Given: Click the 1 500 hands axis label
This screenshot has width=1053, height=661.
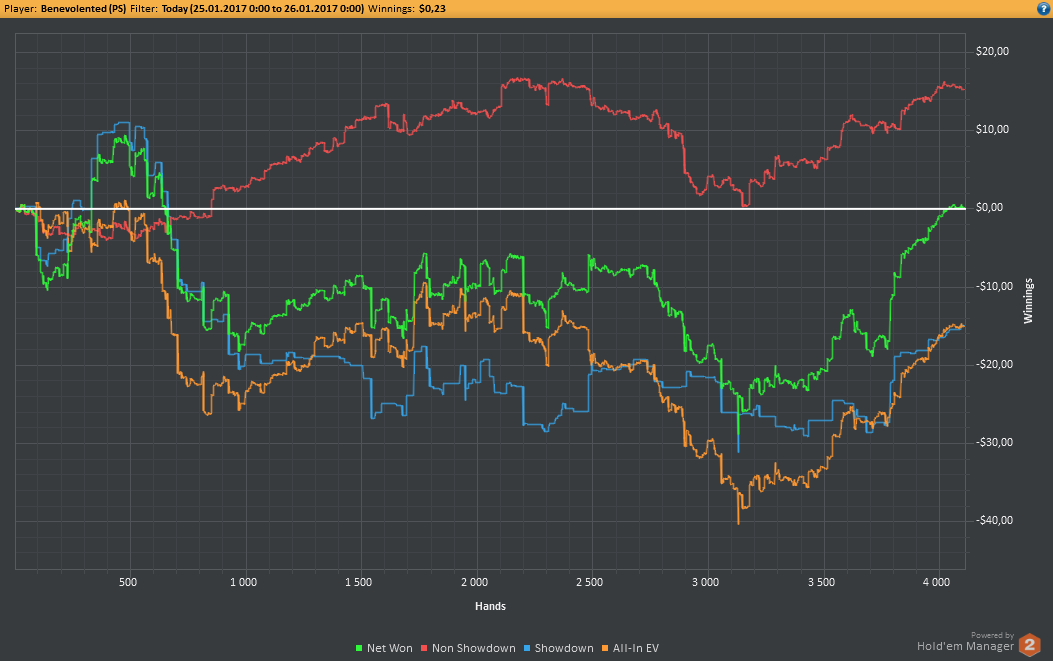Looking at the screenshot, I should pos(359,582).
